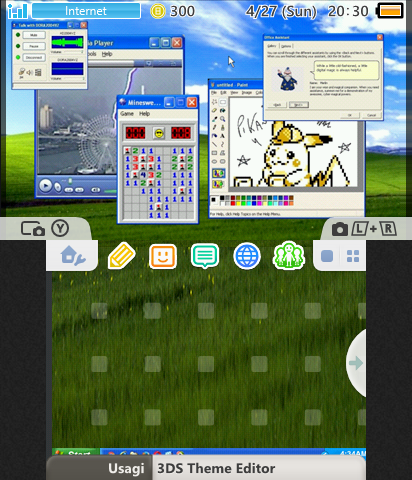Choose opaque selection option in Paint toolbox
The image size is (412, 480).
tap(218, 173)
